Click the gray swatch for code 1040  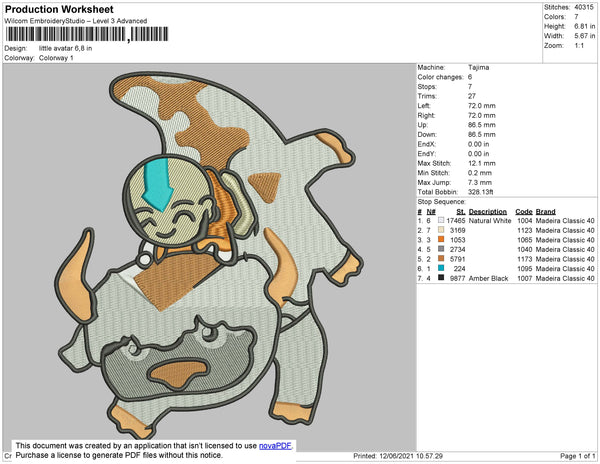pyautogui.click(x=441, y=249)
